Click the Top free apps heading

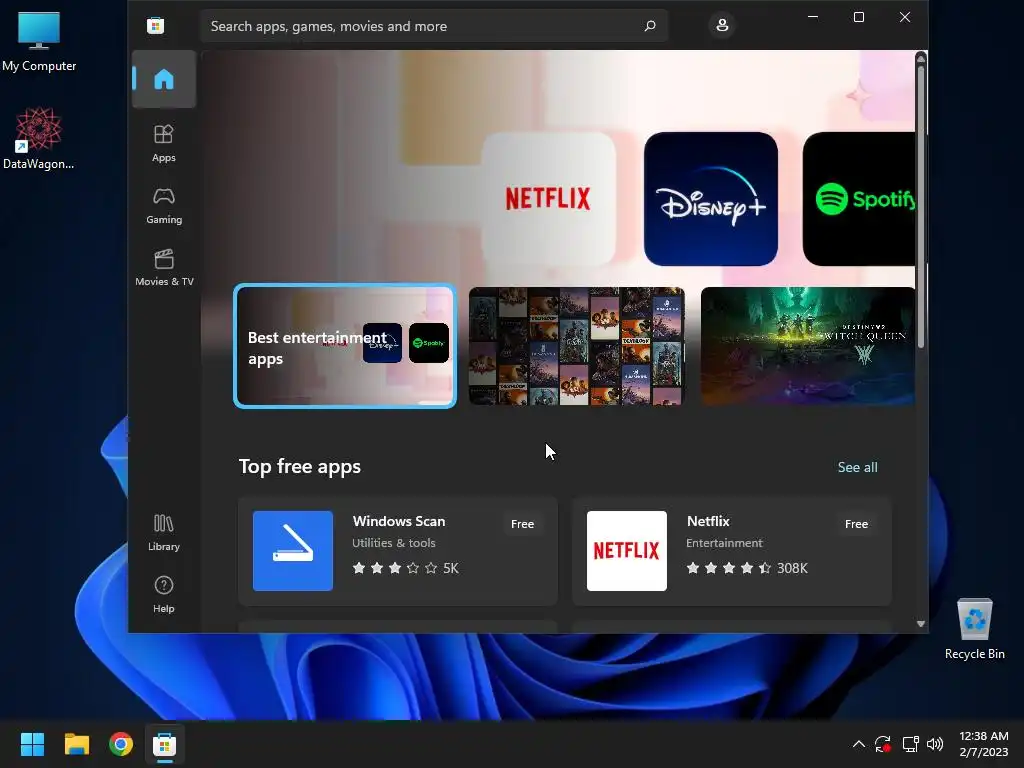coord(300,466)
